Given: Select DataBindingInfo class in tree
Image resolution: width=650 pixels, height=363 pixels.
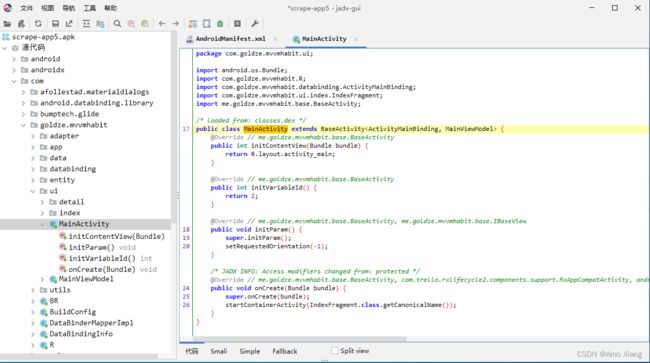Looking at the screenshot, I should (x=81, y=334).
